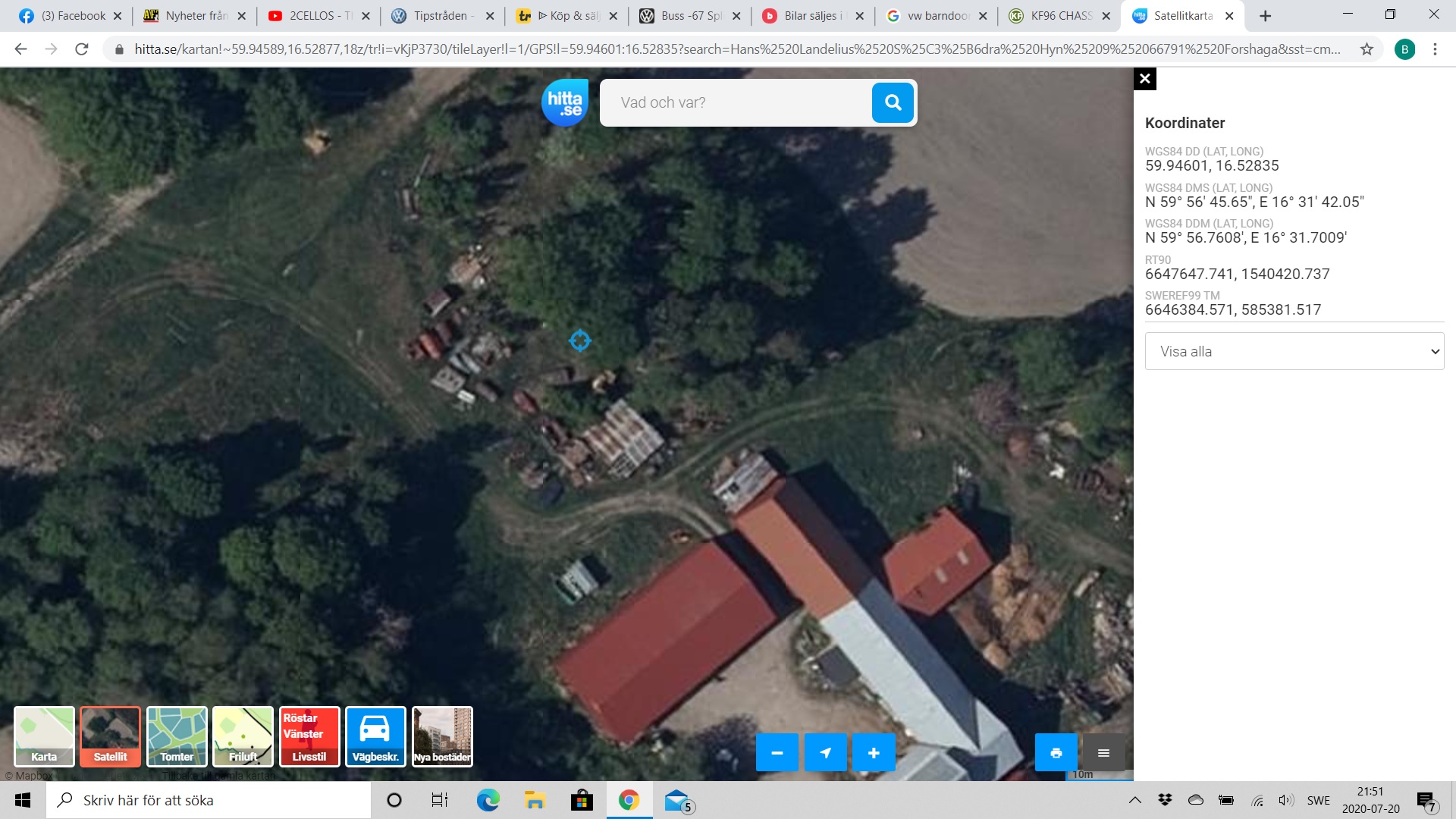The image size is (1456, 819).
Task: Print the map using printer icon
Action: [x=1056, y=752]
